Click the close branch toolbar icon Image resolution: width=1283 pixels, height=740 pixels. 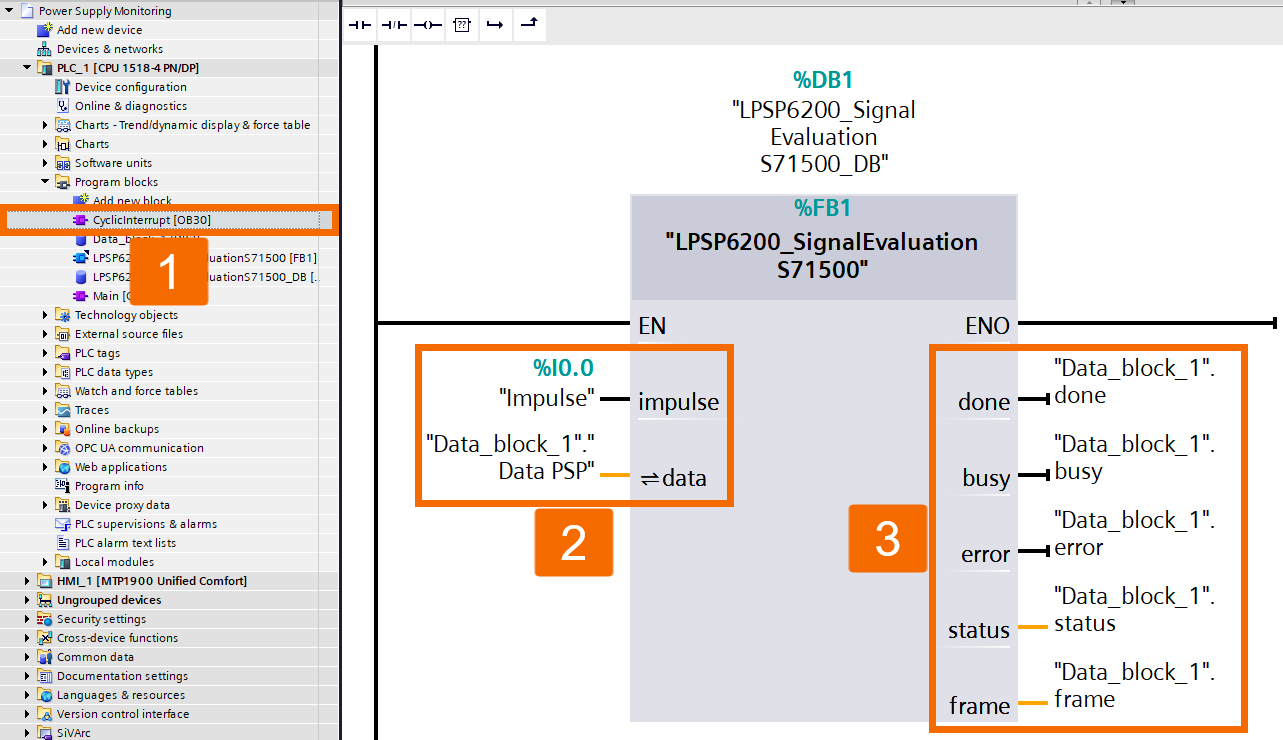coord(528,25)
